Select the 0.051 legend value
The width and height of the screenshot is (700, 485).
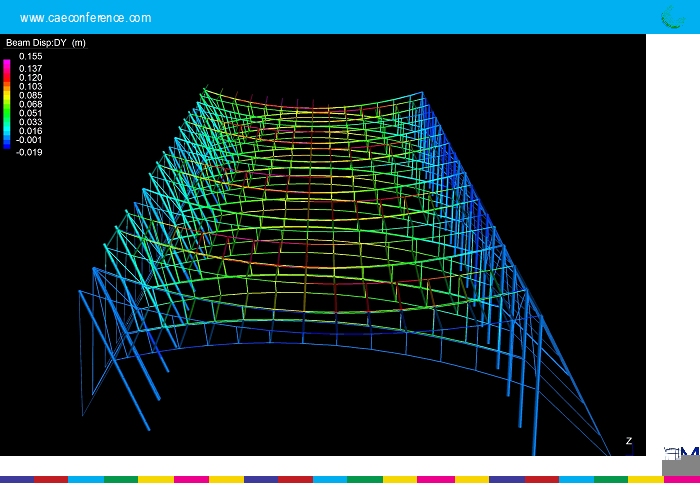click(30, 113)
